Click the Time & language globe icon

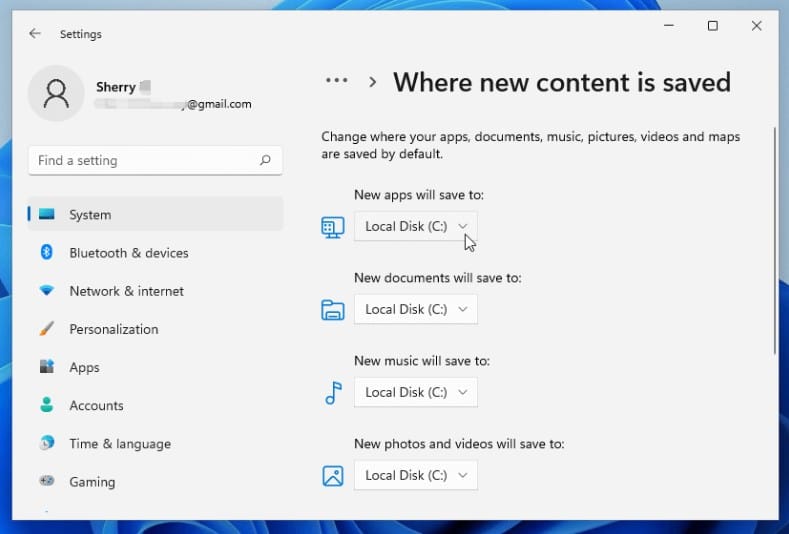click(x=46, y=443)
